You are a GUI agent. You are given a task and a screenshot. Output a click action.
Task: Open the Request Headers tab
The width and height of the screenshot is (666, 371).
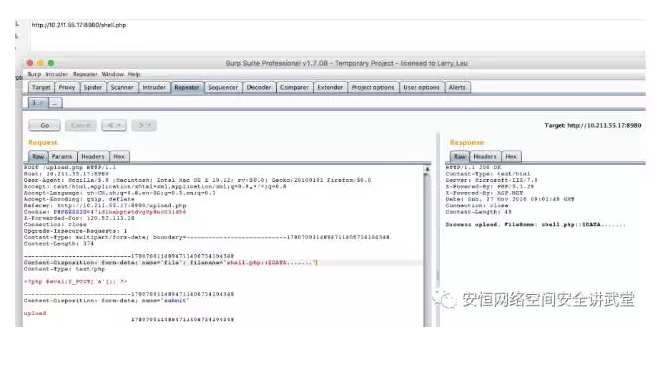93,156
